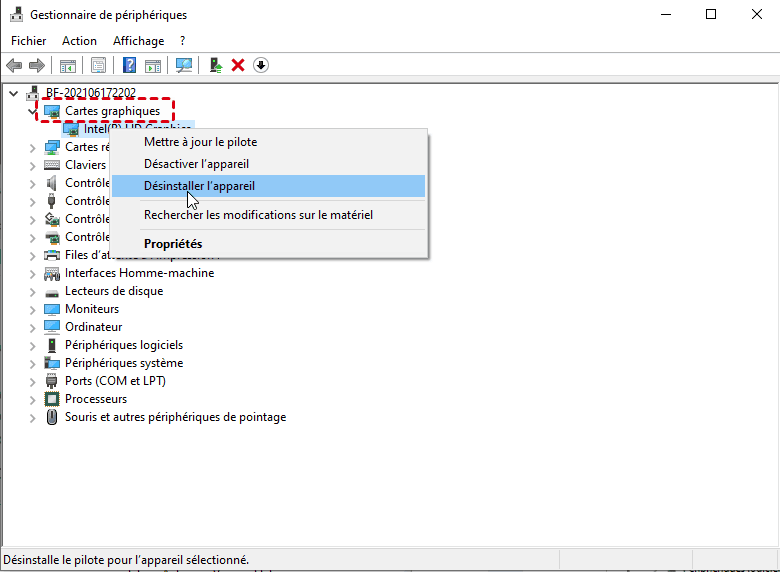Open the Fichier menu
This screenshot has width=780, height=572.
point(28,41)
